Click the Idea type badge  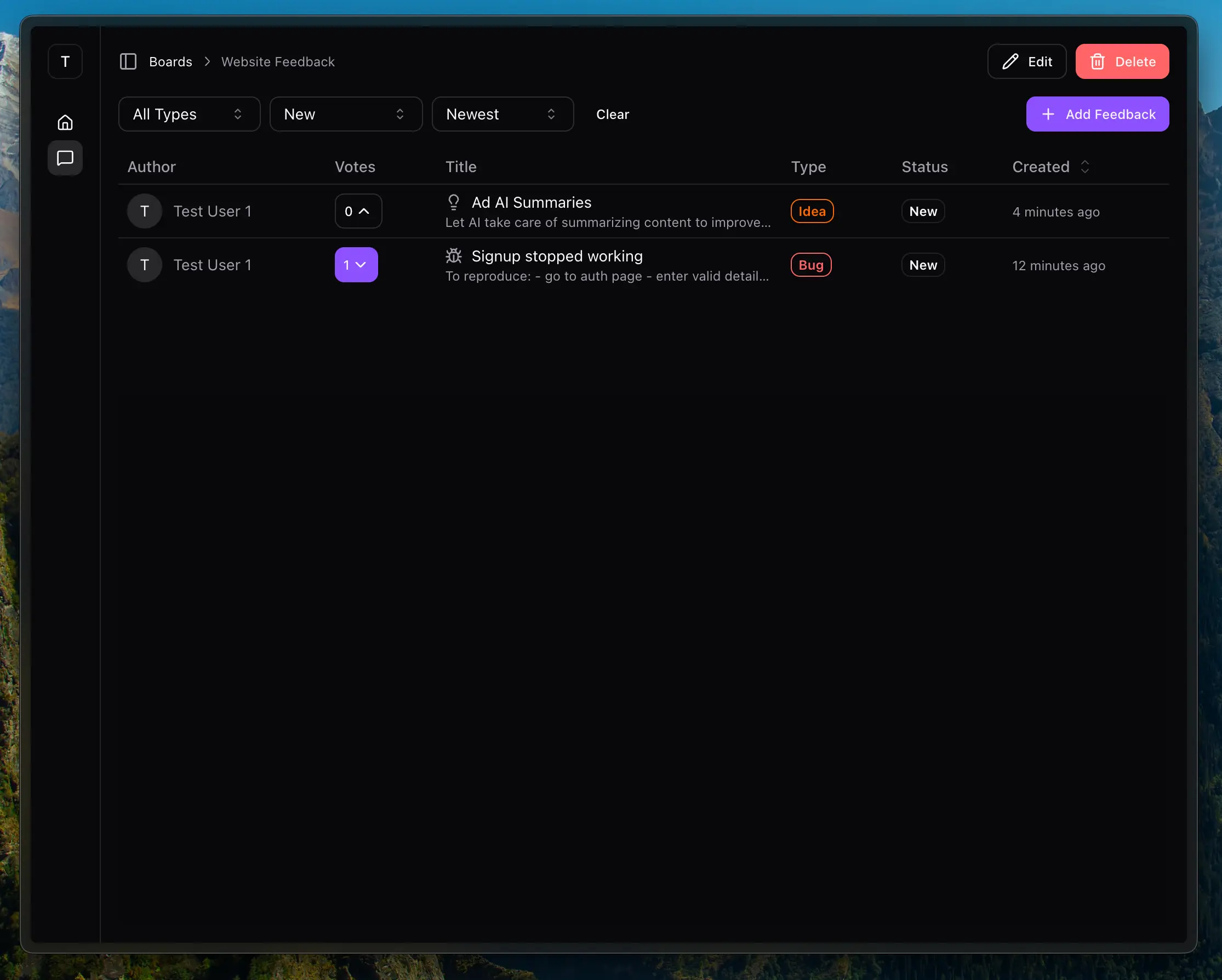point(811,211)
